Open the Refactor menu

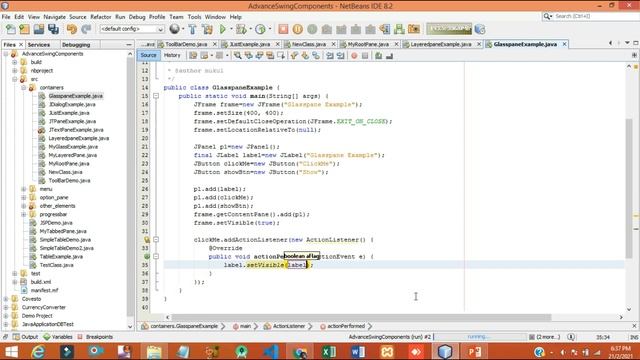100,17
